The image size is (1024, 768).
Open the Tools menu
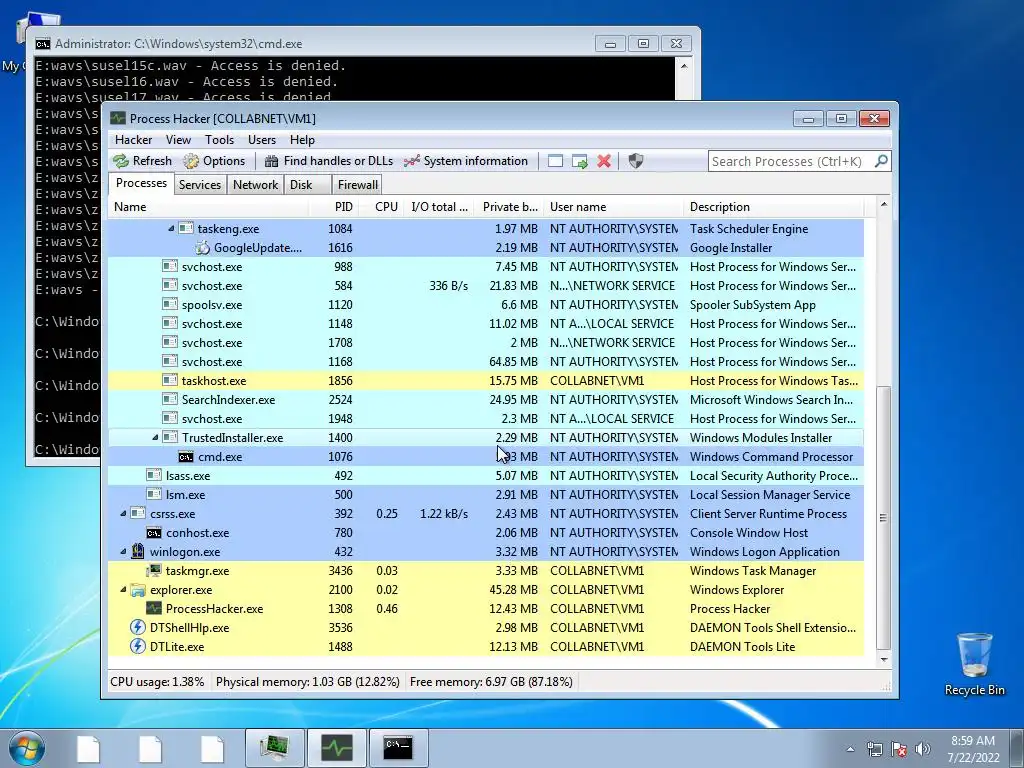pos(219,140)
